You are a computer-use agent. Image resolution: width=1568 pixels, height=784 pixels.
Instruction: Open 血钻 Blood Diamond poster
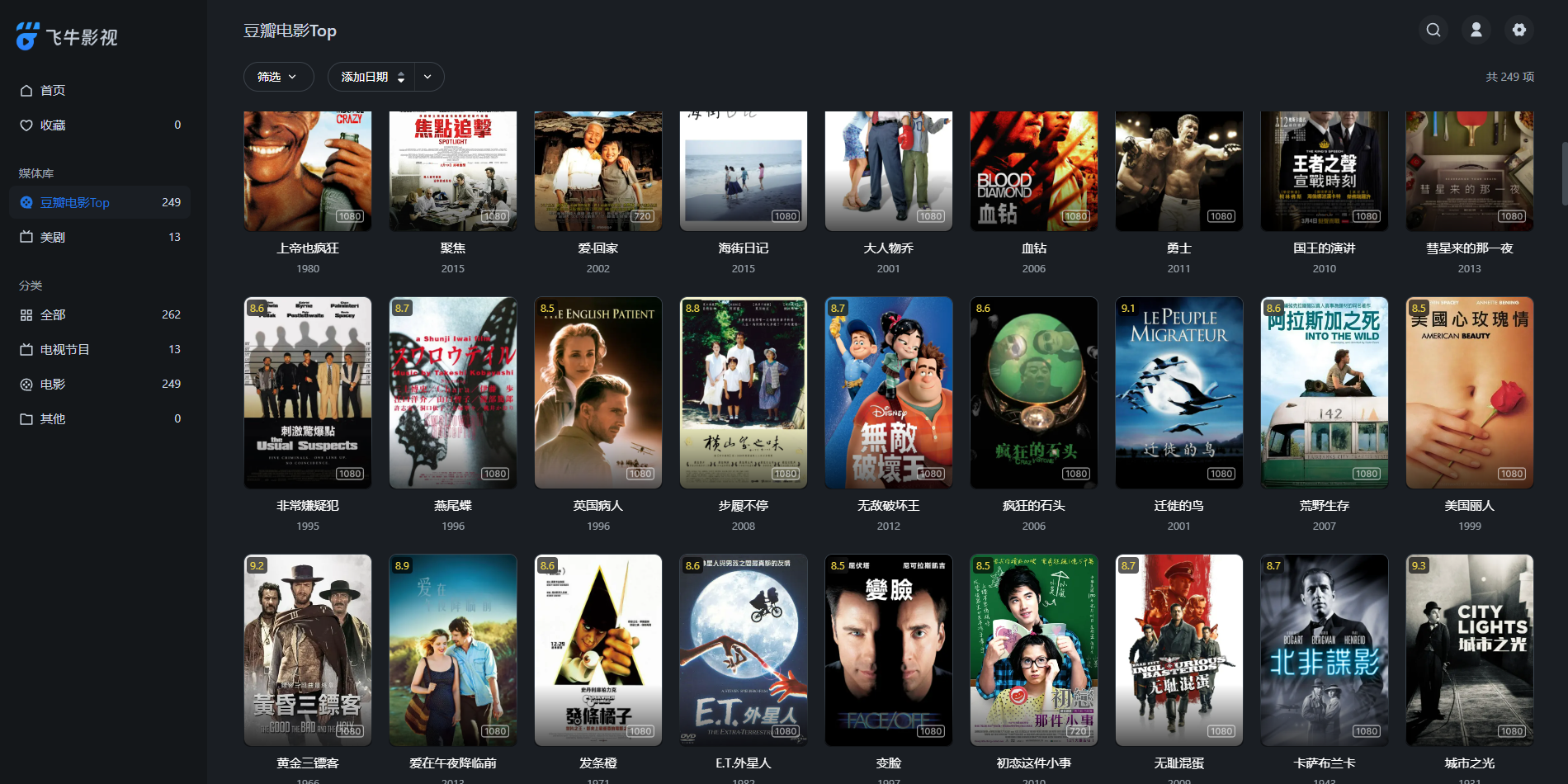pyautogui.click(x=1034, y=171)
